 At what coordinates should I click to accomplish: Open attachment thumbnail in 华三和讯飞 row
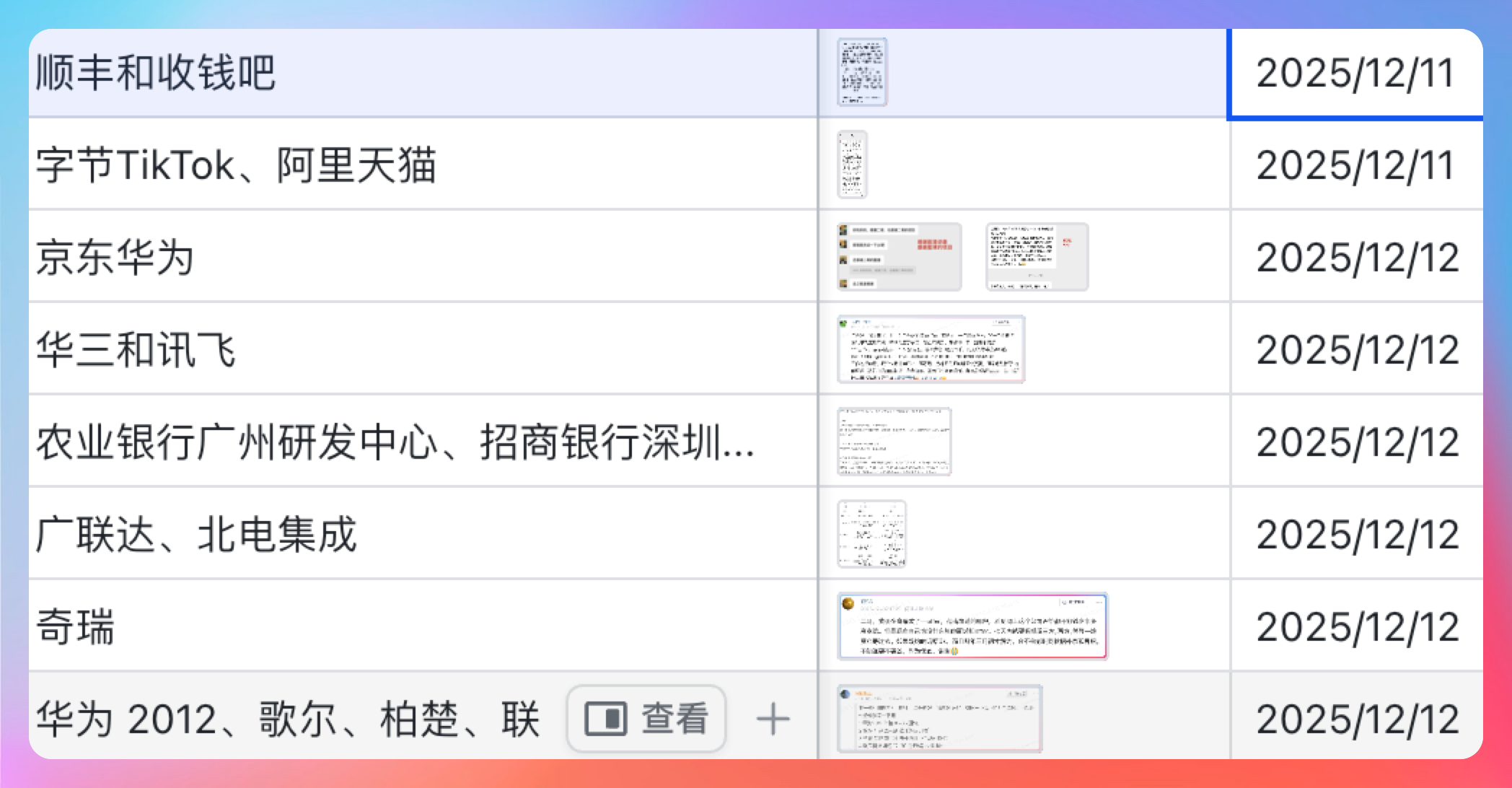tap(931, 349)
